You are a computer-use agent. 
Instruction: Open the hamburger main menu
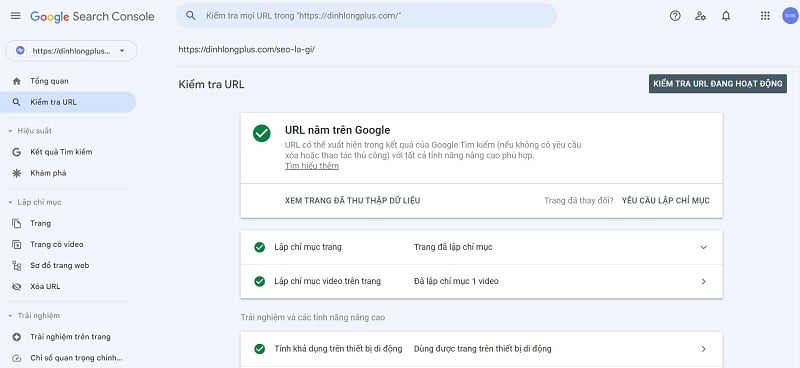[x=16, y=16]
